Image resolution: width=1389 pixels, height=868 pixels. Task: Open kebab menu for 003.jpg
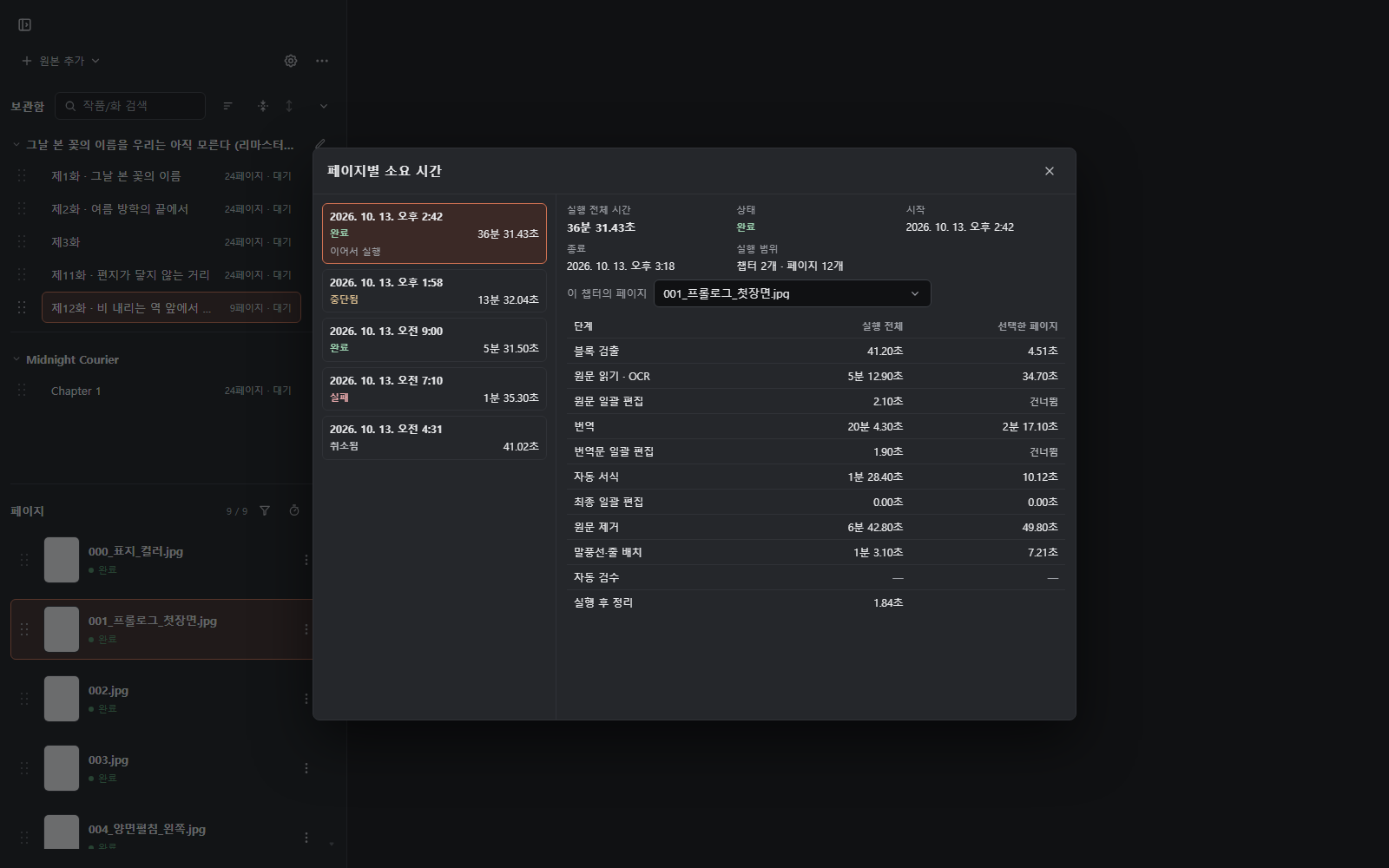(x=306, y=768)
